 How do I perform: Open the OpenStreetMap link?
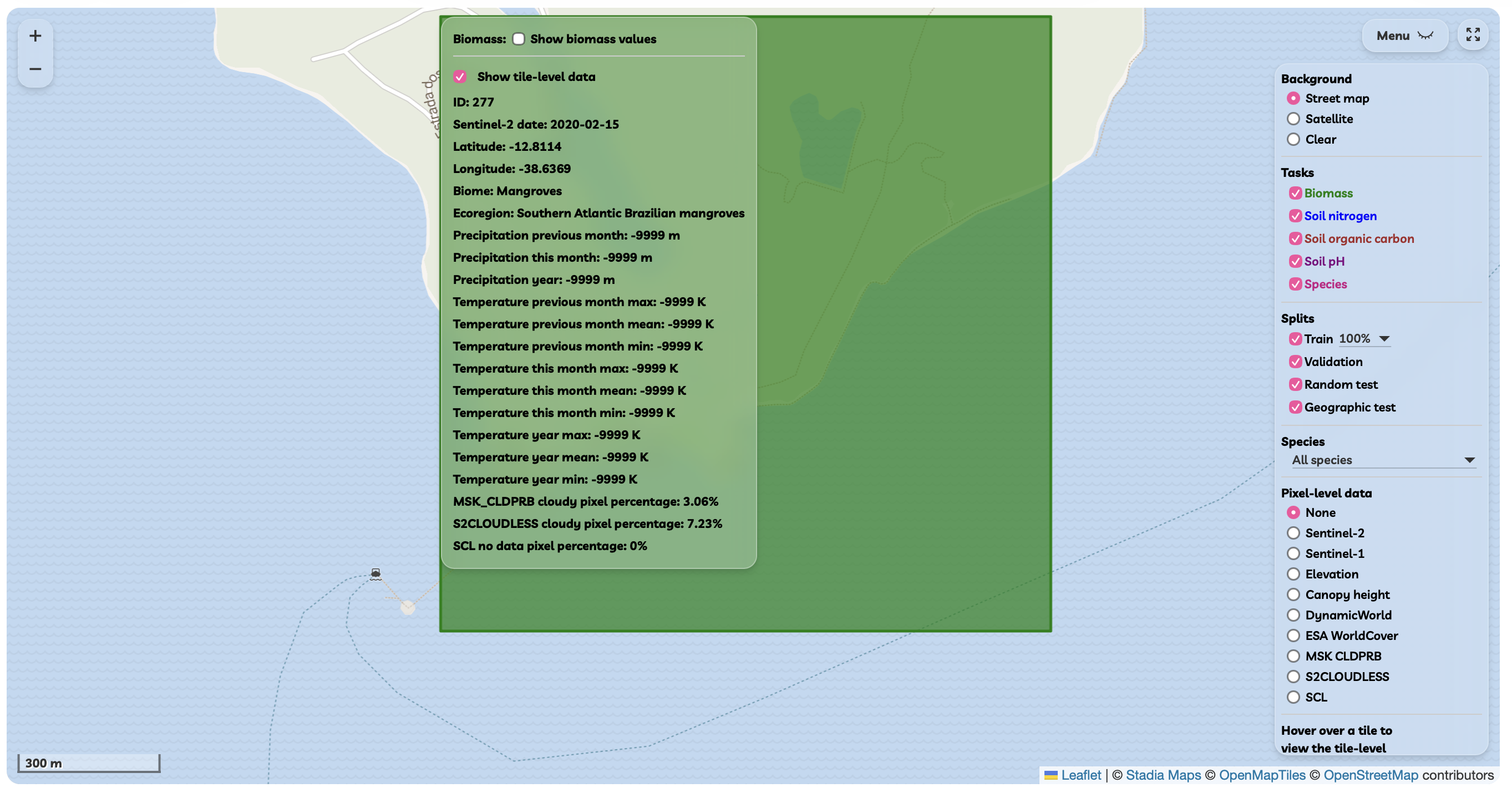pyautogui.click(x=1370, y=775)
